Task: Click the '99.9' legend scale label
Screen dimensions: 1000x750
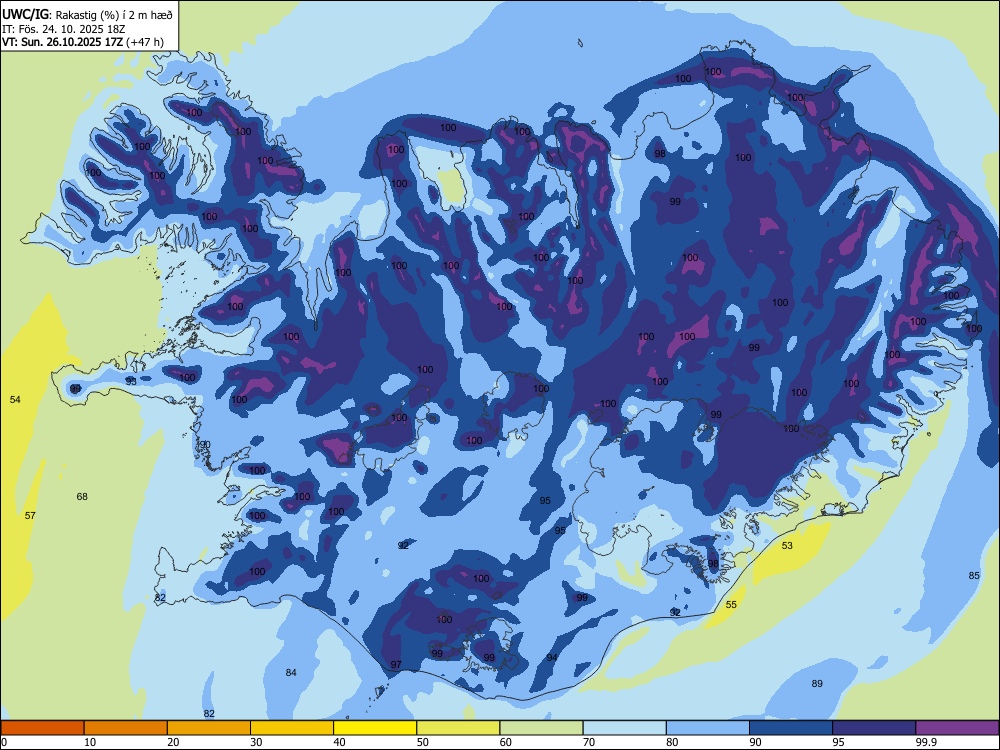Action: (x=925, y=742)
